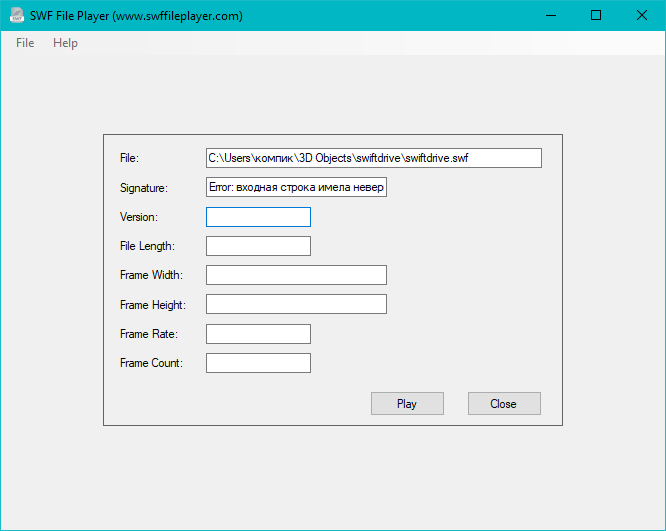Click the File Length input field
The width and height of the screenshot is (666, 531).
258,246
